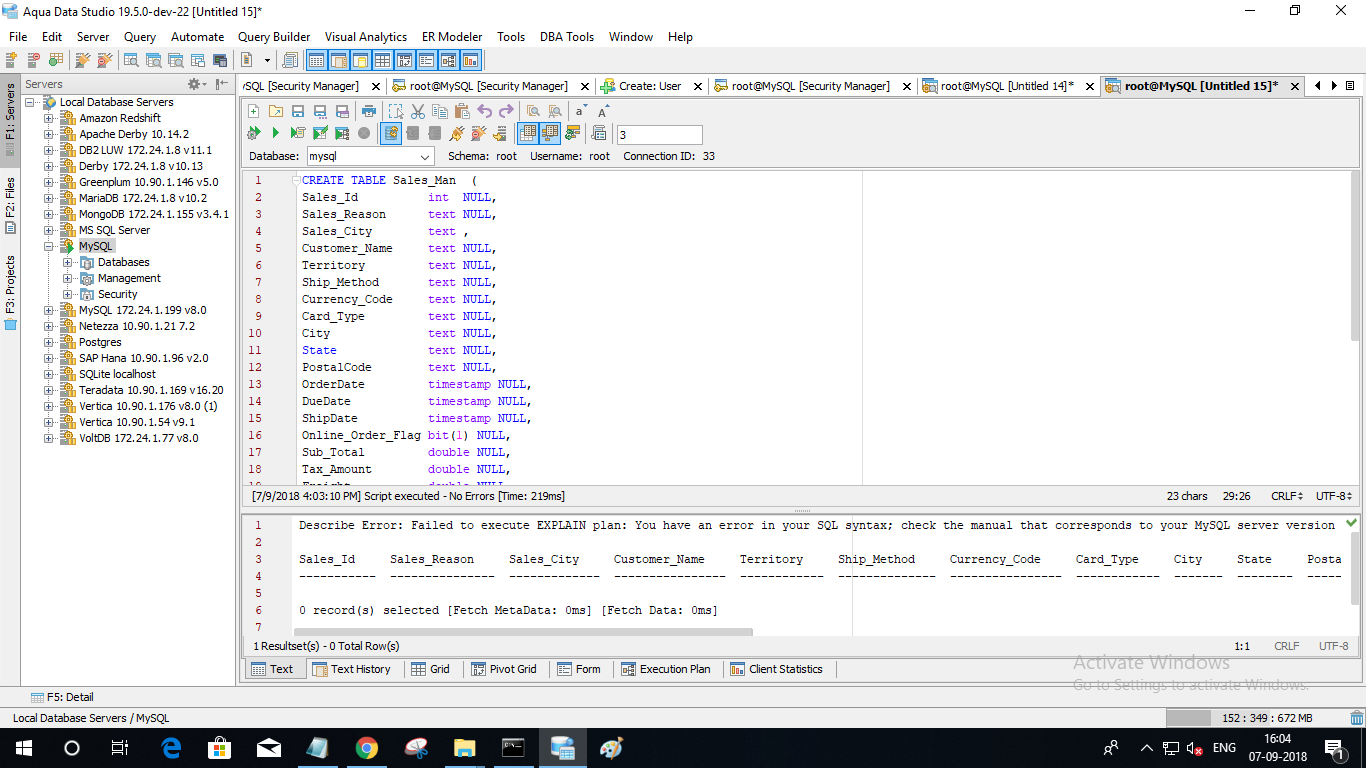Click the Register Server icon in main toolbar
Image resolution: width=1366 pixels, height=768 pixels.
coord(11,61)
